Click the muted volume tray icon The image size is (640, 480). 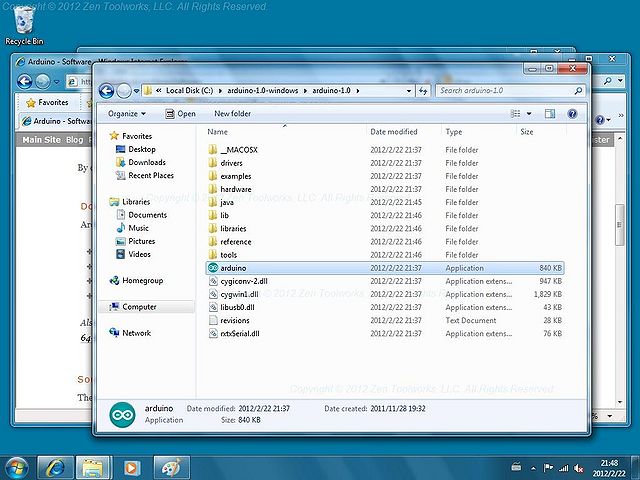click(578, 469)
